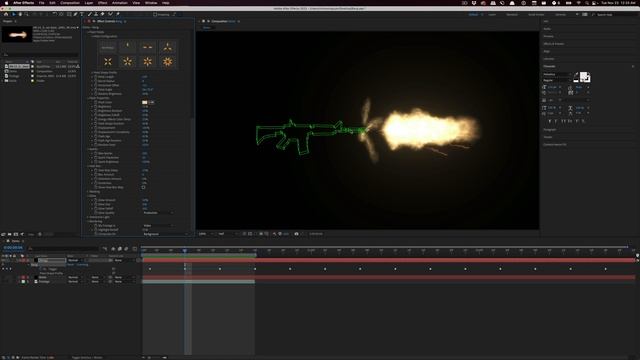
Task: Click the interpret footage icon at Project bottom
Action: coord(3,234)
